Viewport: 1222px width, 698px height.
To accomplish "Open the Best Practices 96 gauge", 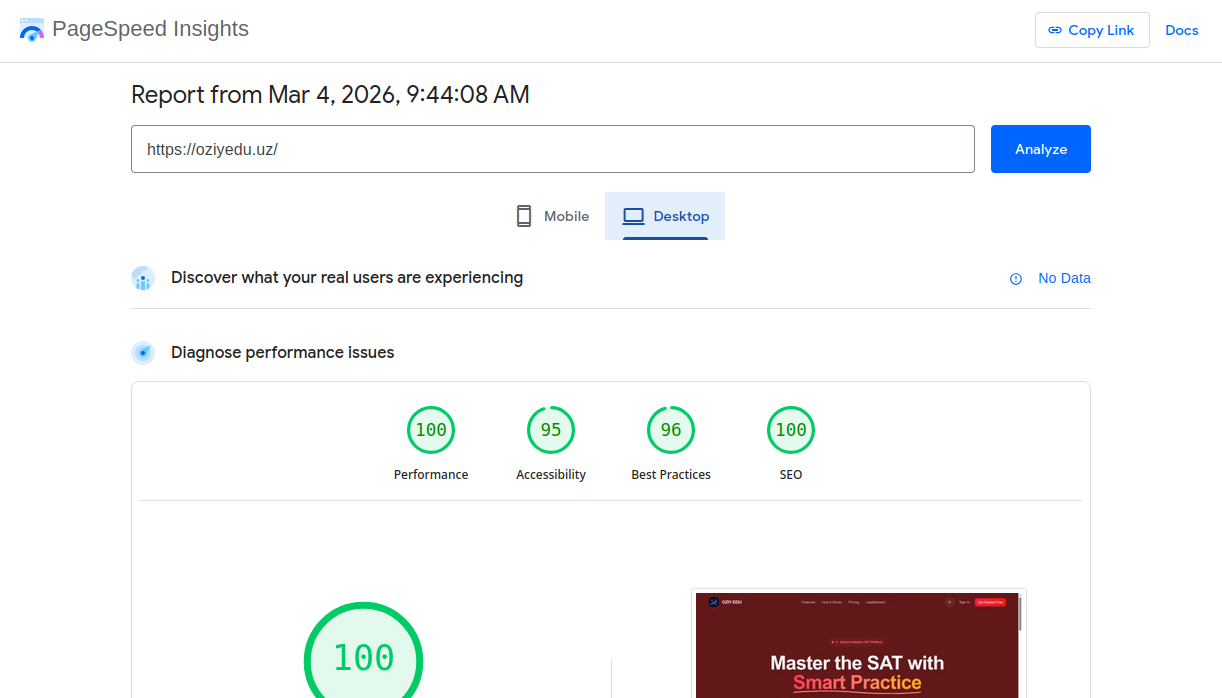I will click(671, 430).
